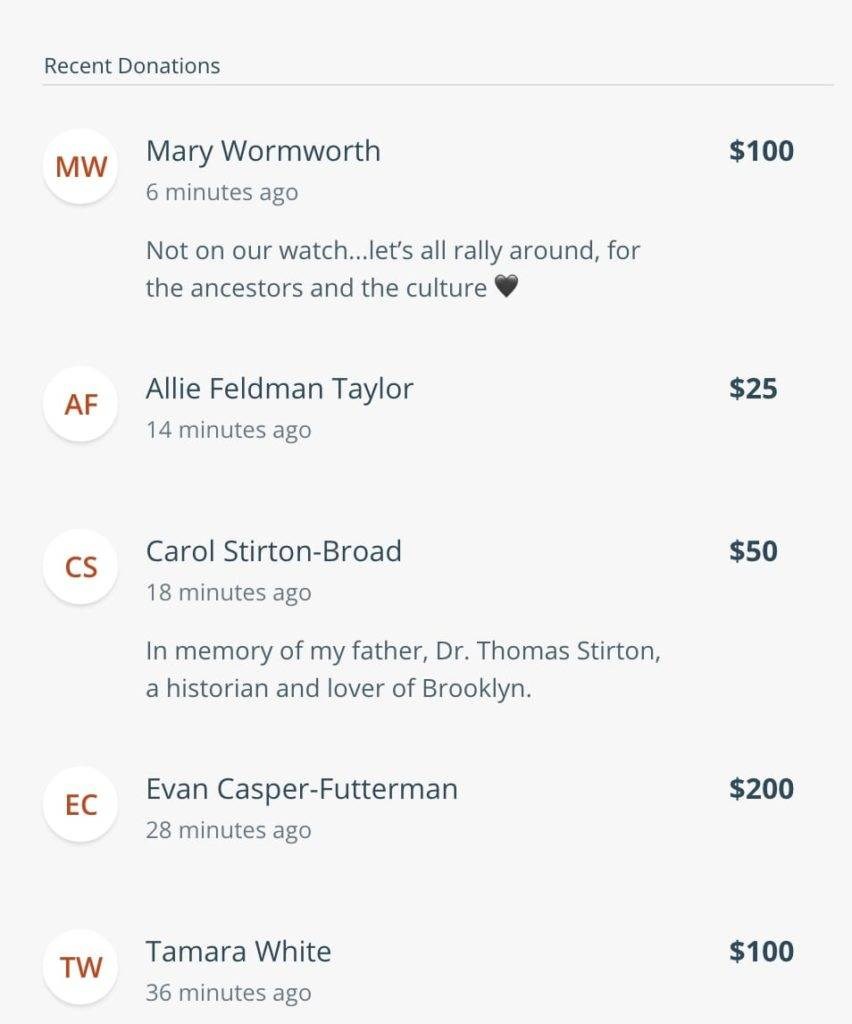Click the MW avatar icon
The width and height of the screenshot is (852, 1024).
pyautogui.click(x=80, y=167)
